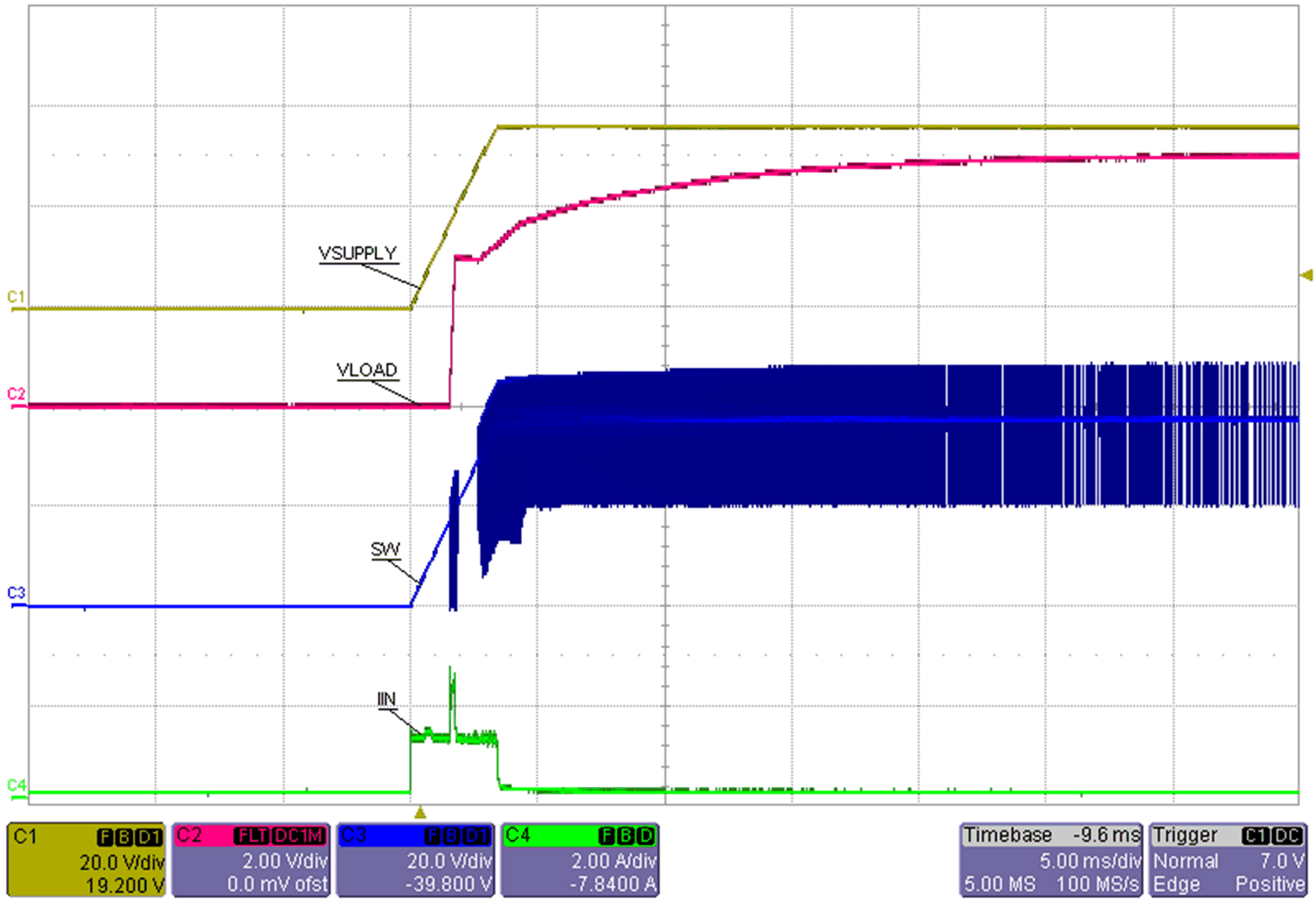Click the F badge on channel C1 descriptor
This screenshot has width=1316, height=899.
click(x=105, y=835)
